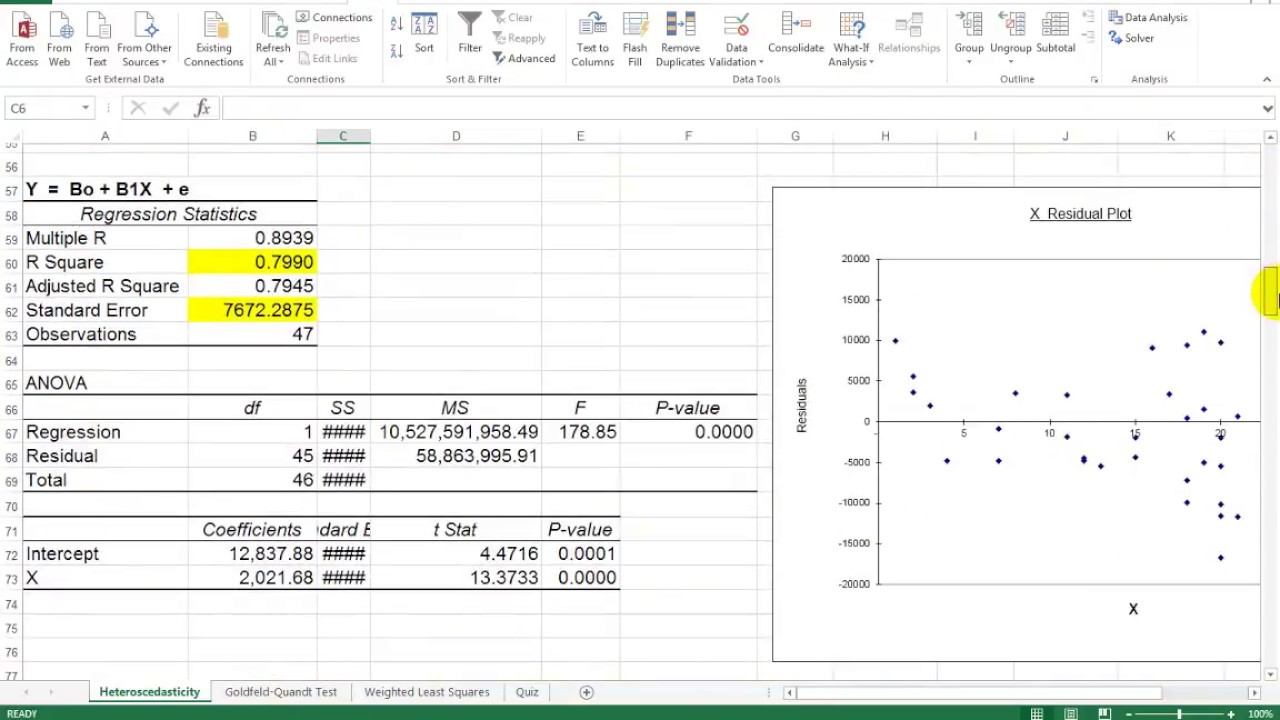This screenshot has height=720, width=1280.
Task: Open the Sort dialog
Action: click(424, 34)
